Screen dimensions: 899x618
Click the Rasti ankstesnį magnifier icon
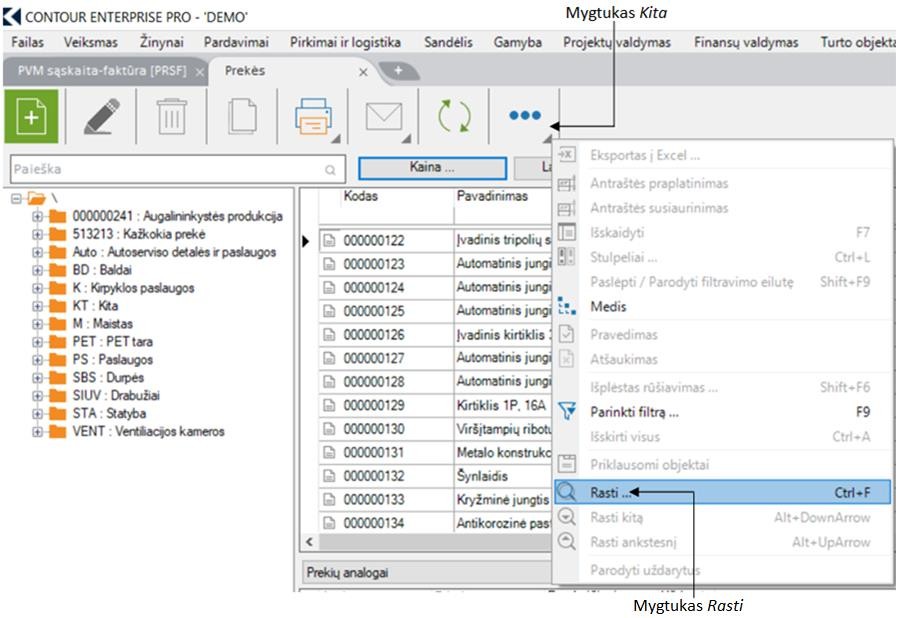point(566,542)
